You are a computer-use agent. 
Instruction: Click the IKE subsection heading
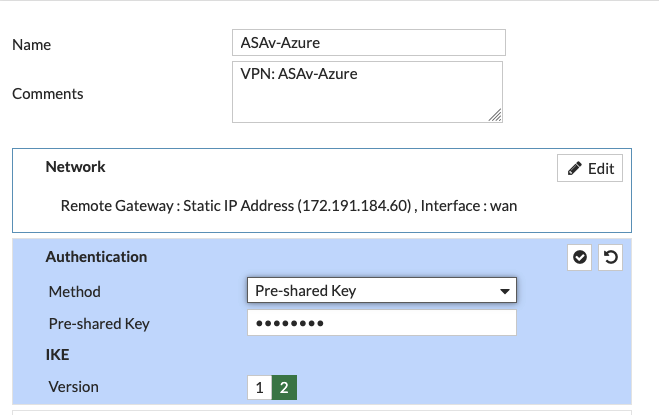57,355
